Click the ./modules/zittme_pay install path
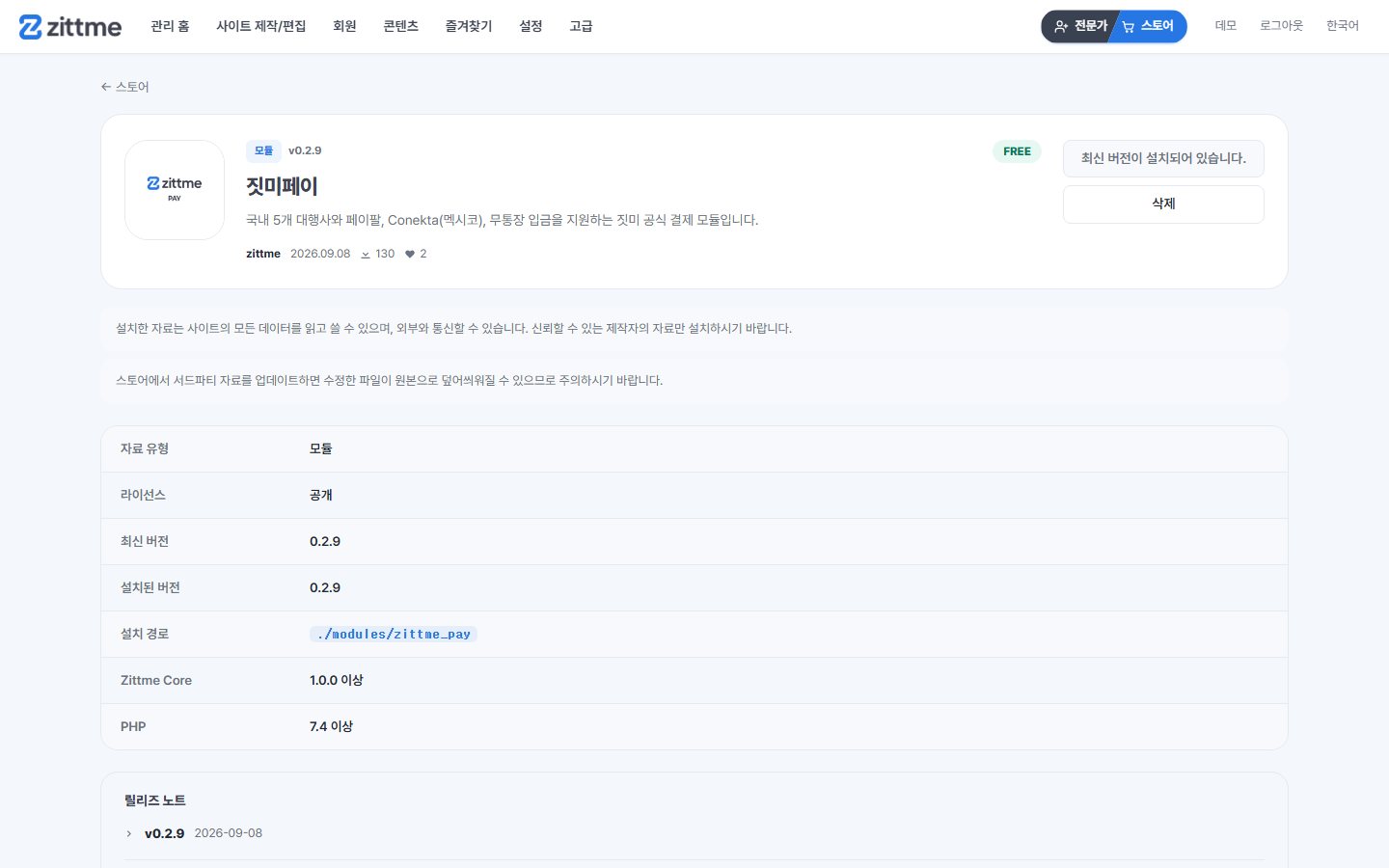This screenshot has width=1389, height=868. (394, 634)
